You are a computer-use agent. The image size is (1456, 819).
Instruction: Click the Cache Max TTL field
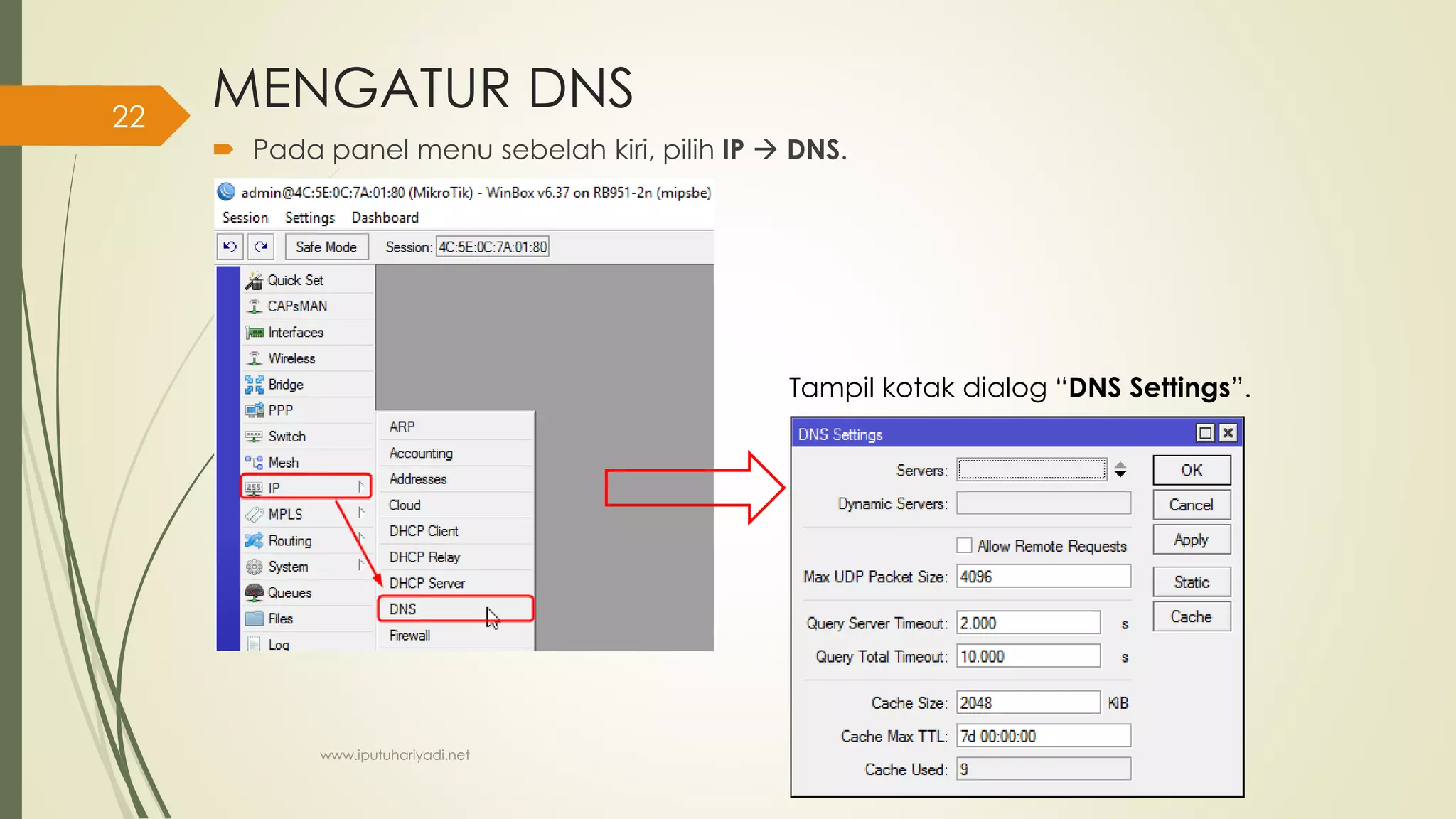coord(1044,735)
